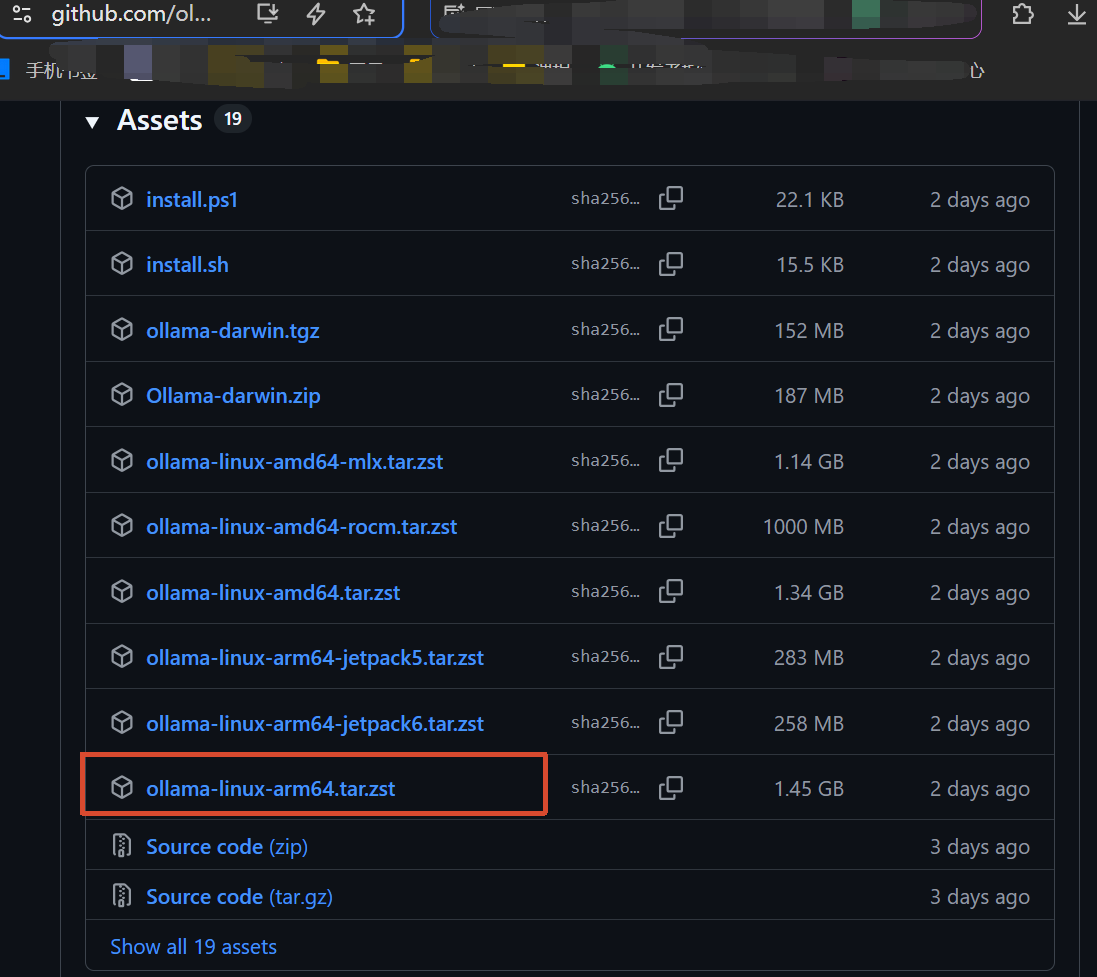The height and width of the screenshot is (977, 1097).
Task: Copy sha256 for ollama-linux-amd64-rocm.tar.zst
Action: pos(671,526)
